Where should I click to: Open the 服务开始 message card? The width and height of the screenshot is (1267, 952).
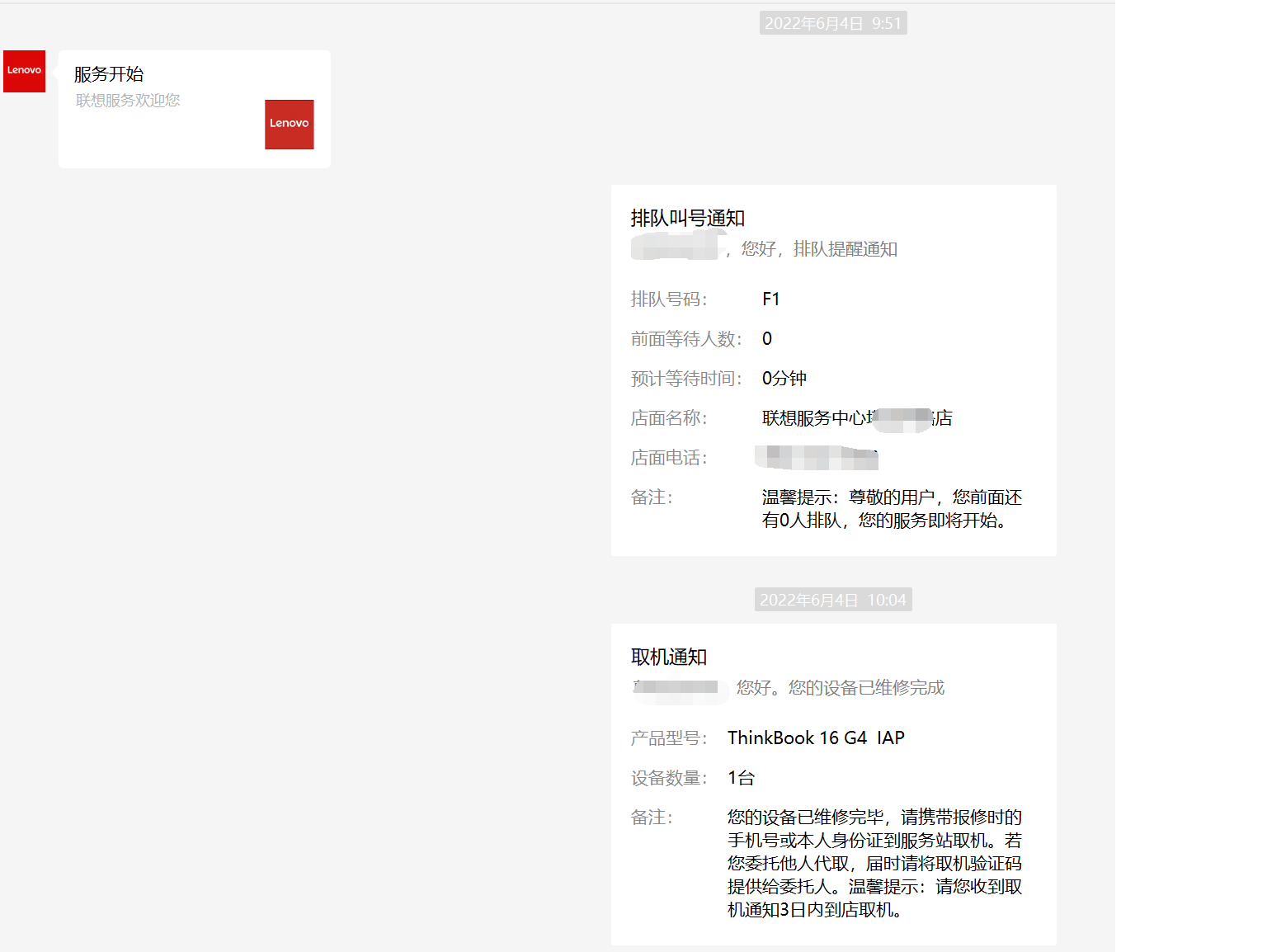click(195, 109)
